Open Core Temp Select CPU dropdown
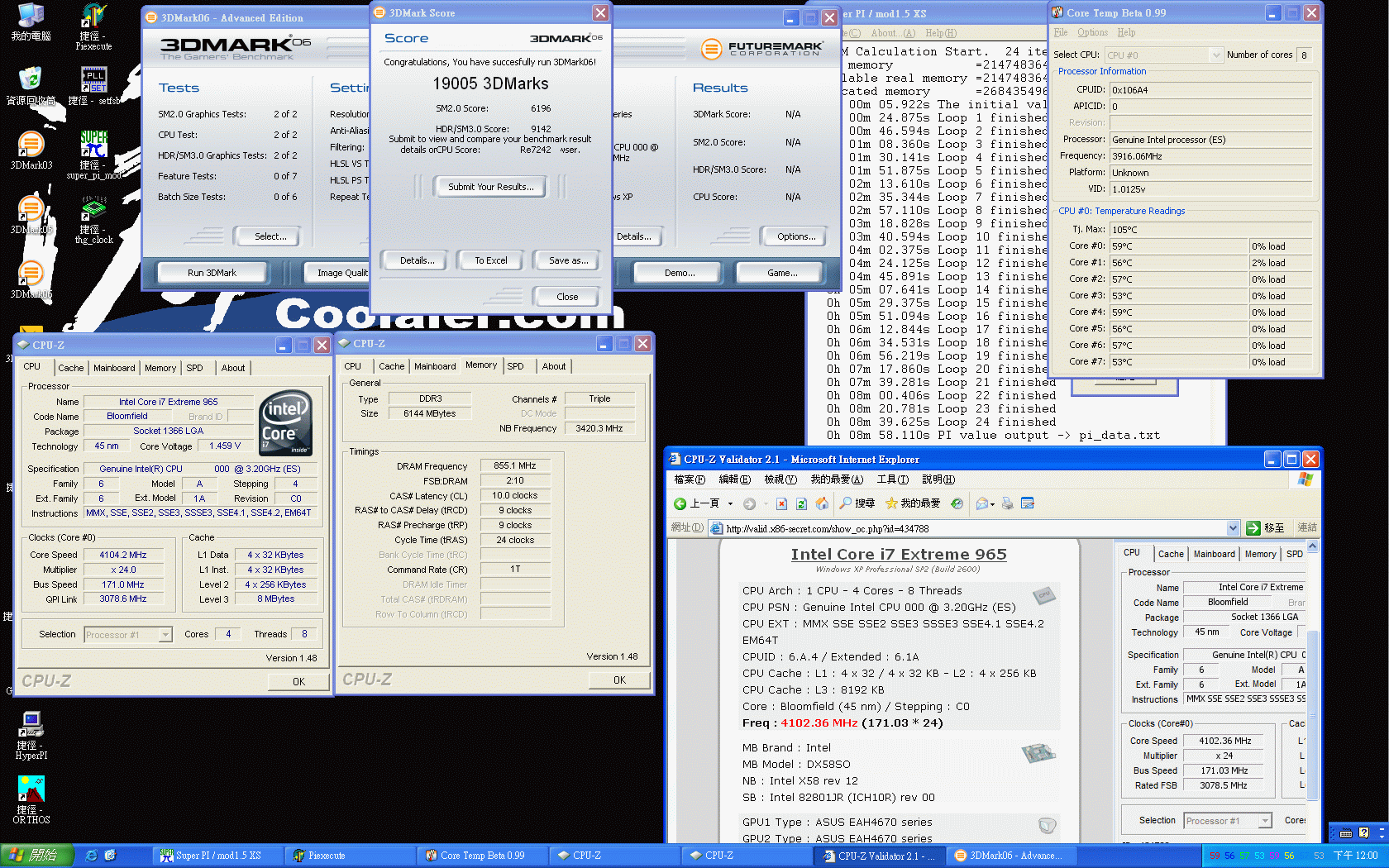Image resolution: width=1389 pixels, height=868 pixels. click(1216, 55)
